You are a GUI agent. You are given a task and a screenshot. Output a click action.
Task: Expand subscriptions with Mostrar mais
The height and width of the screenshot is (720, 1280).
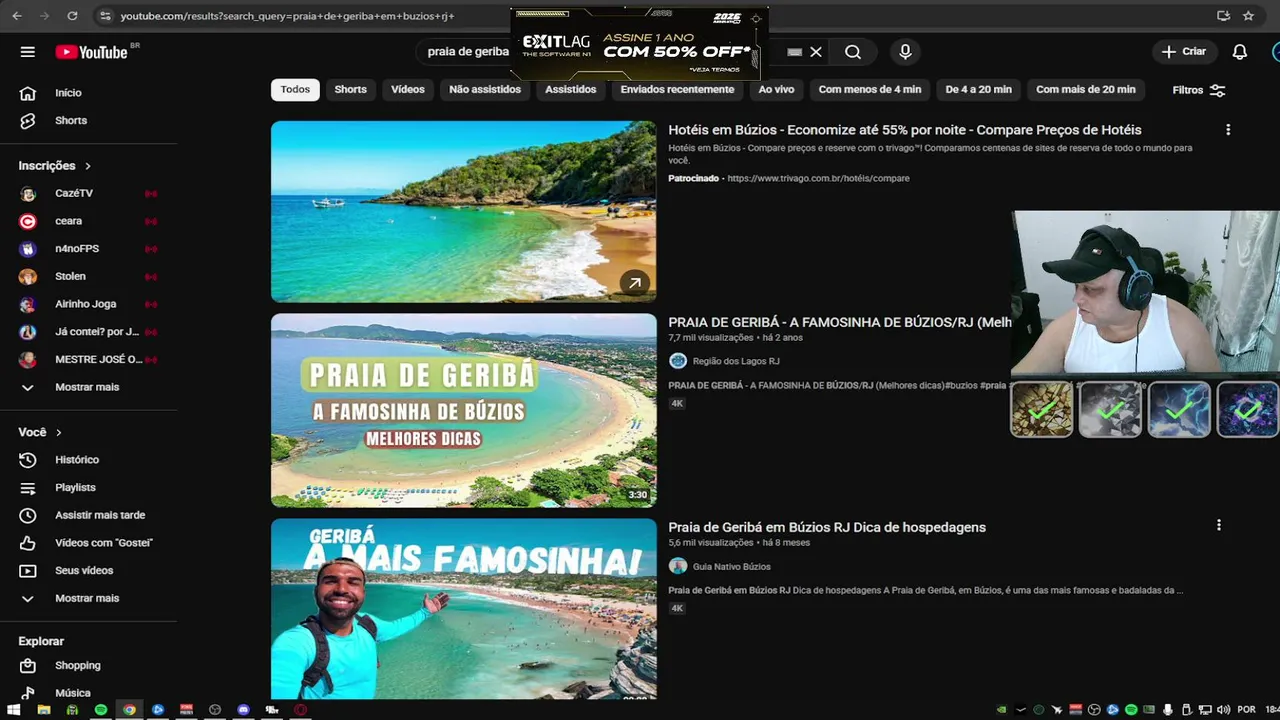[87, 387]
